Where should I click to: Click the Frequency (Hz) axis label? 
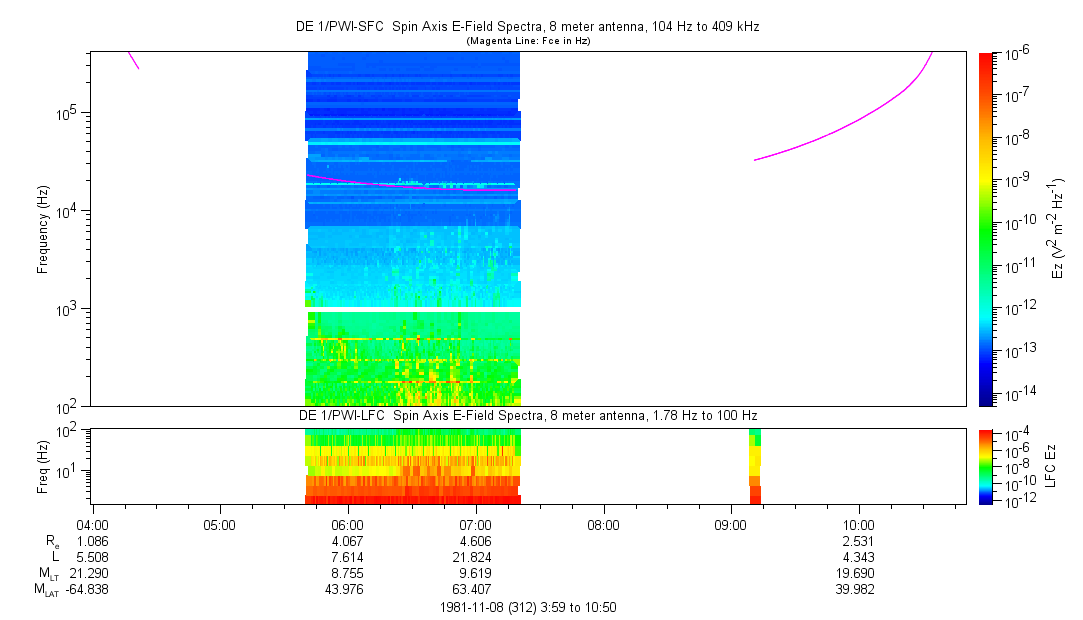[x=43, y=229]
